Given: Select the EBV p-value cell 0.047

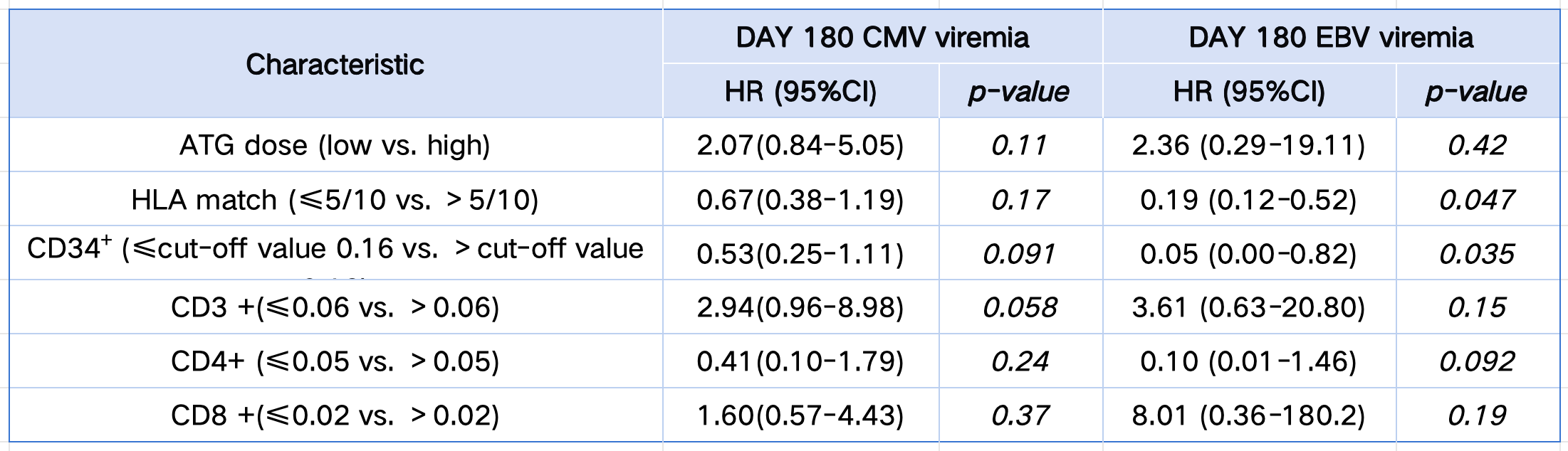Looking at the screenshot, I should (1477, 200).
